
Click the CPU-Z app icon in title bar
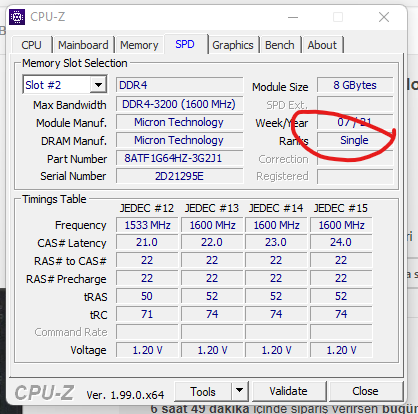(17, 17)
